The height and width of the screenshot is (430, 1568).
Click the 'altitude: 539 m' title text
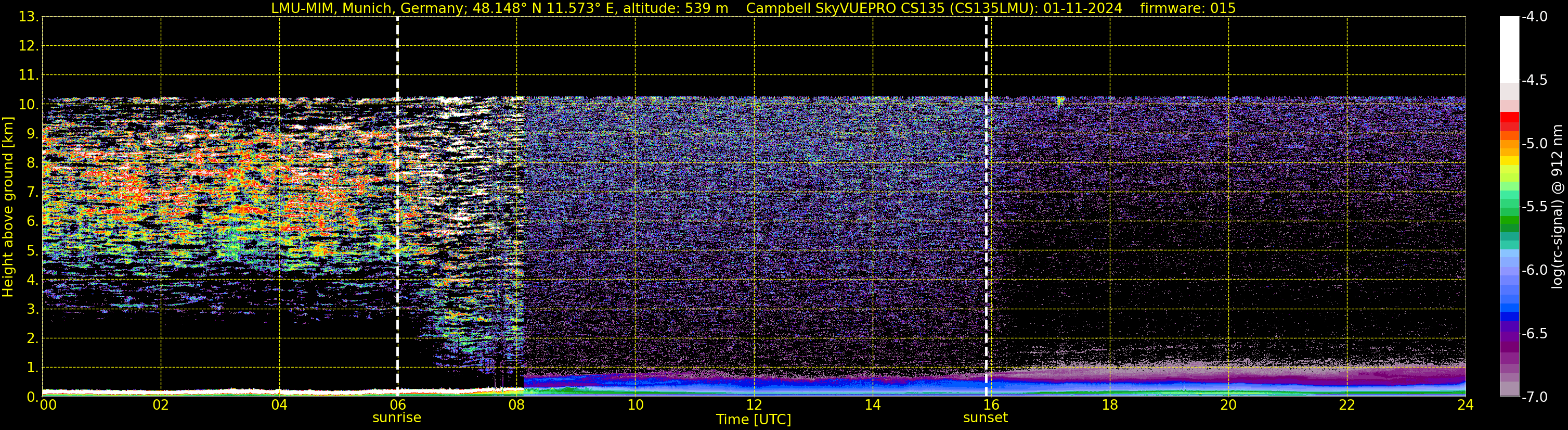(676, 8)
